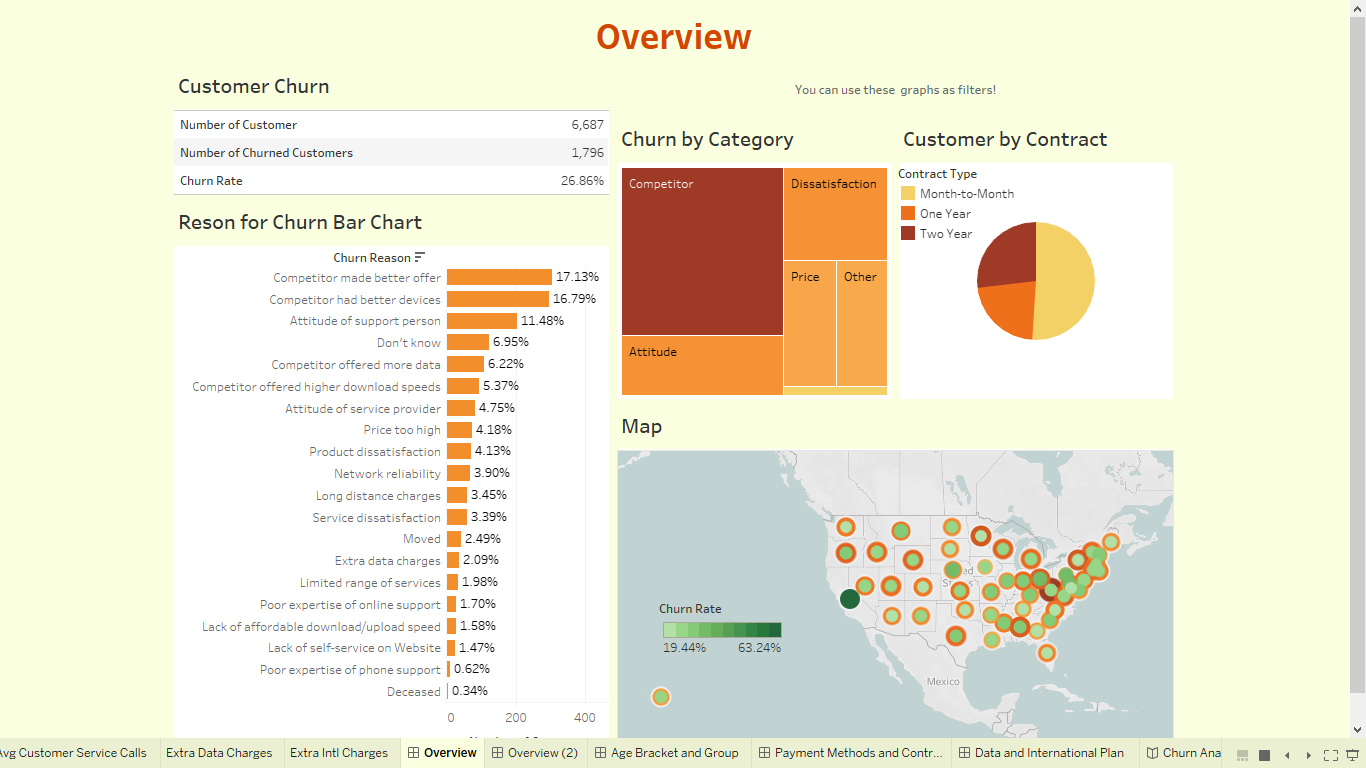
Task: Click the dark solid square view icon
Action: [1264, 755]
